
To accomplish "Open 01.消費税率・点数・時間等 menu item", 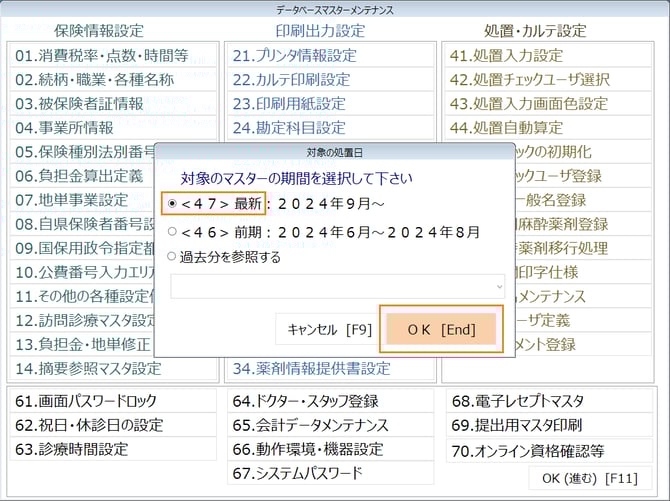I will (x=102, y=55).
